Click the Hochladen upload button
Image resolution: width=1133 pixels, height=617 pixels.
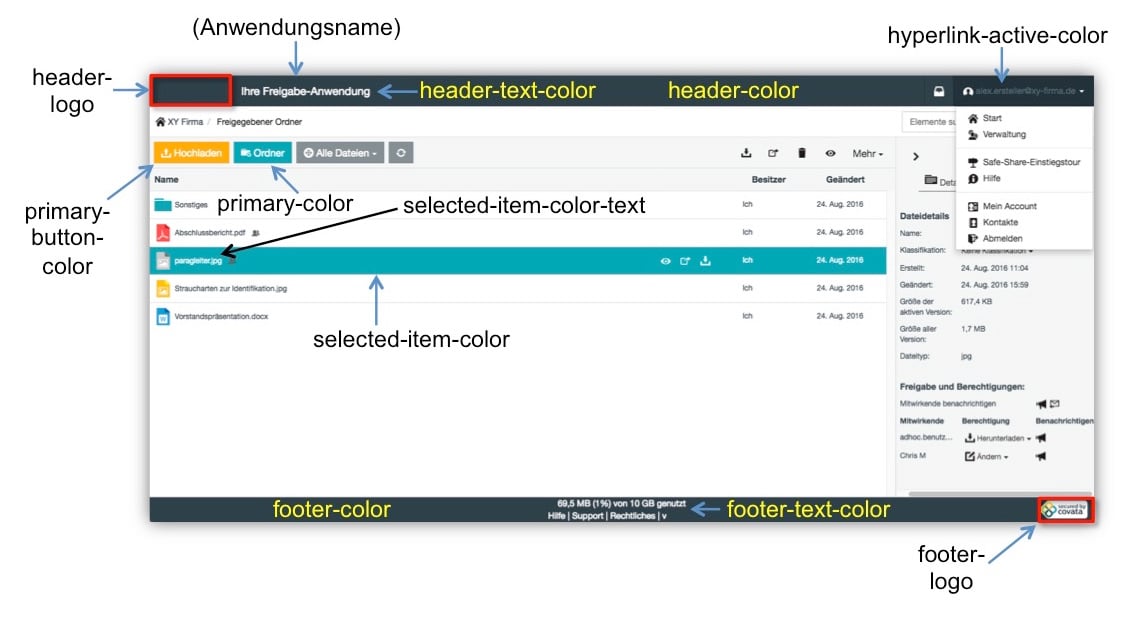191,153
